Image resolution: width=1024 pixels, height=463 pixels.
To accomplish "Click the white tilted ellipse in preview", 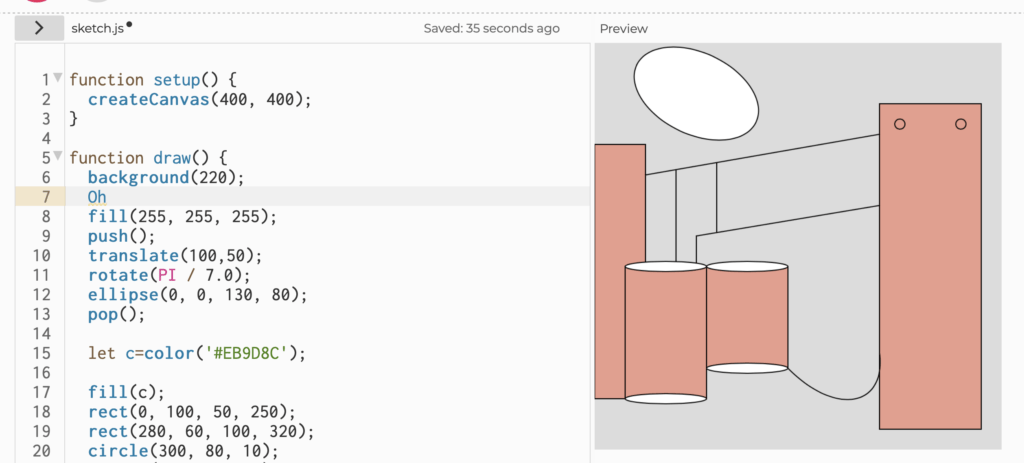I will tap(696, 93).
